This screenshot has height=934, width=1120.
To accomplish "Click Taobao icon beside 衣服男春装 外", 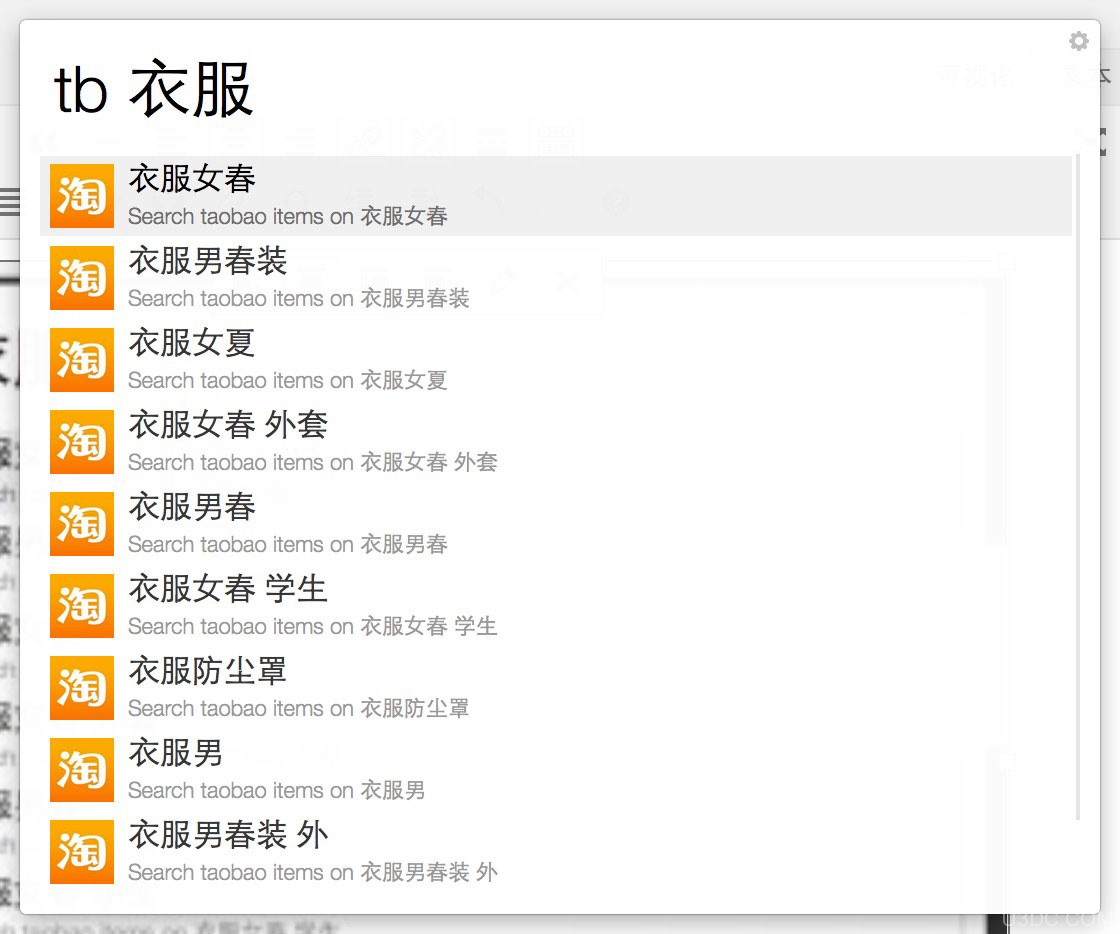I will 82,853.
